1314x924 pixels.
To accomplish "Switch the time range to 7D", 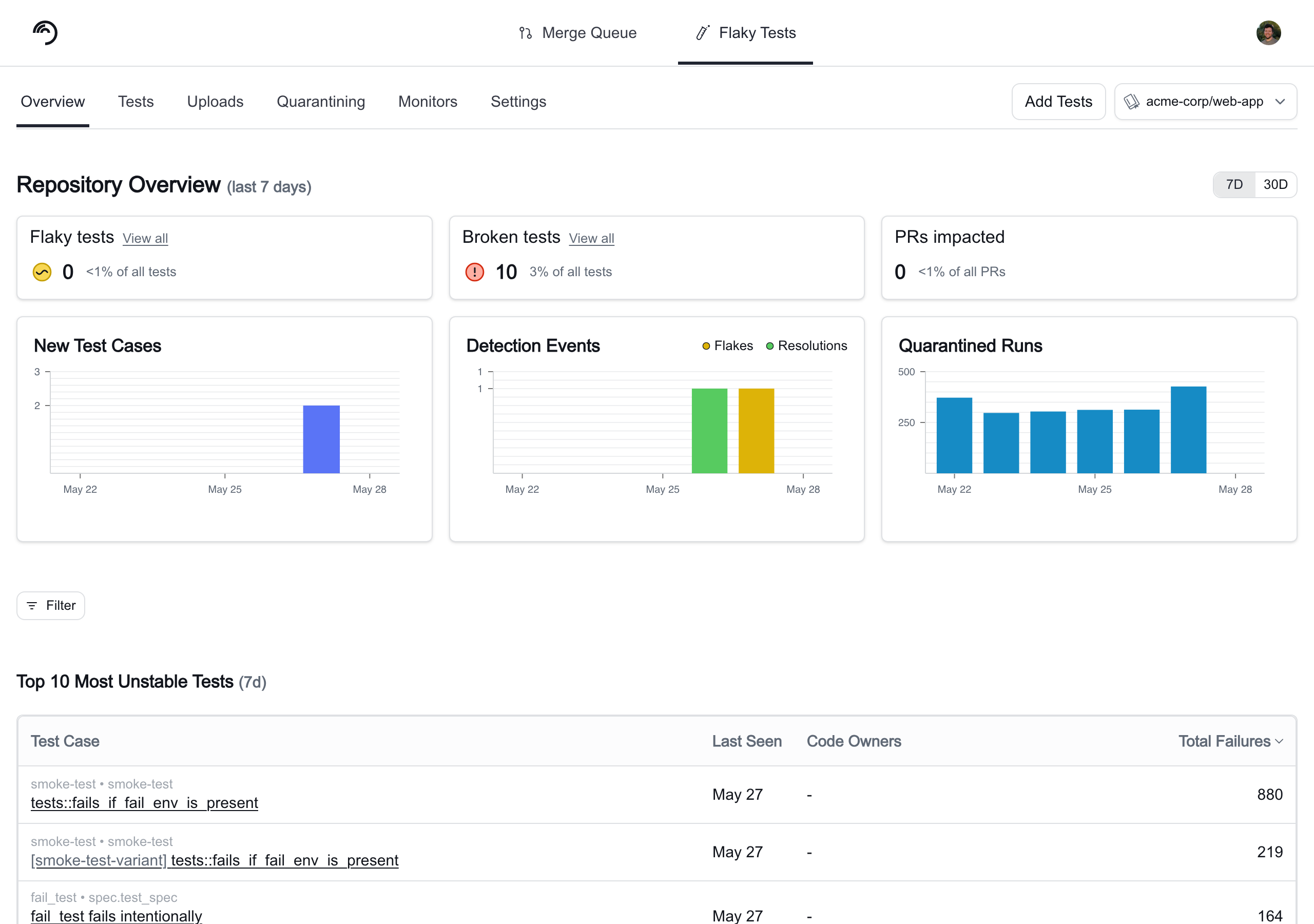I will tap(1234, 184).
